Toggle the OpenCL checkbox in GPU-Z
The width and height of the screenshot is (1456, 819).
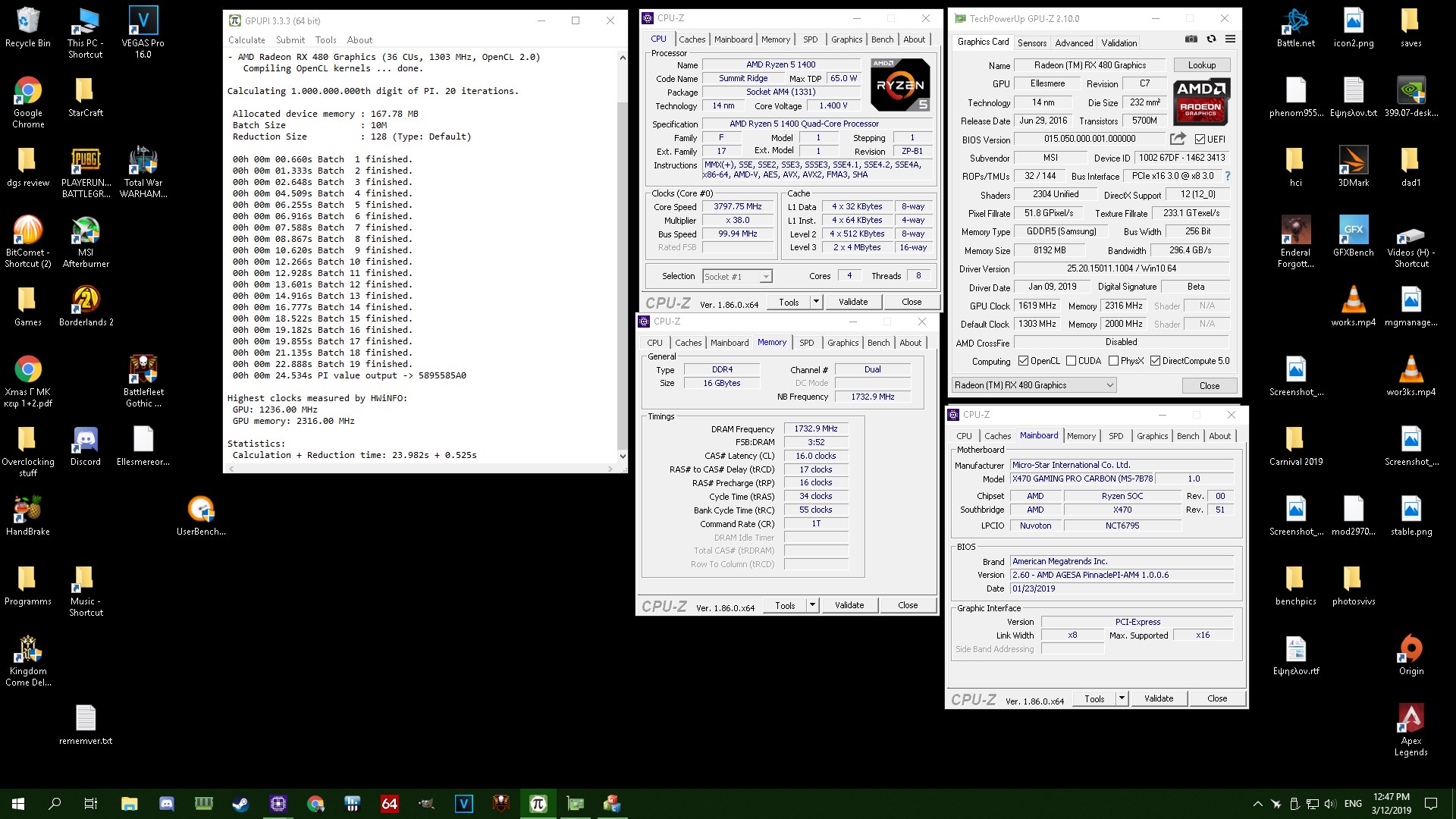tap(1023, 361)
